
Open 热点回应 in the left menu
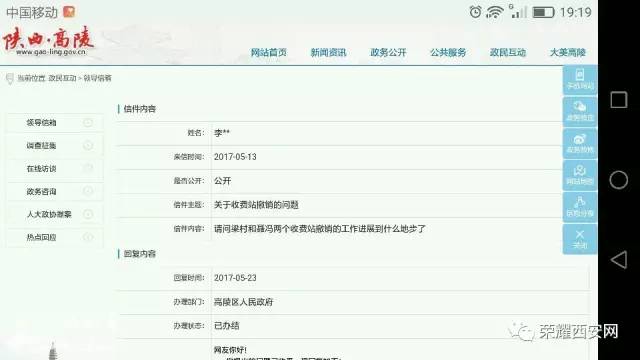(x=41, y=237)
